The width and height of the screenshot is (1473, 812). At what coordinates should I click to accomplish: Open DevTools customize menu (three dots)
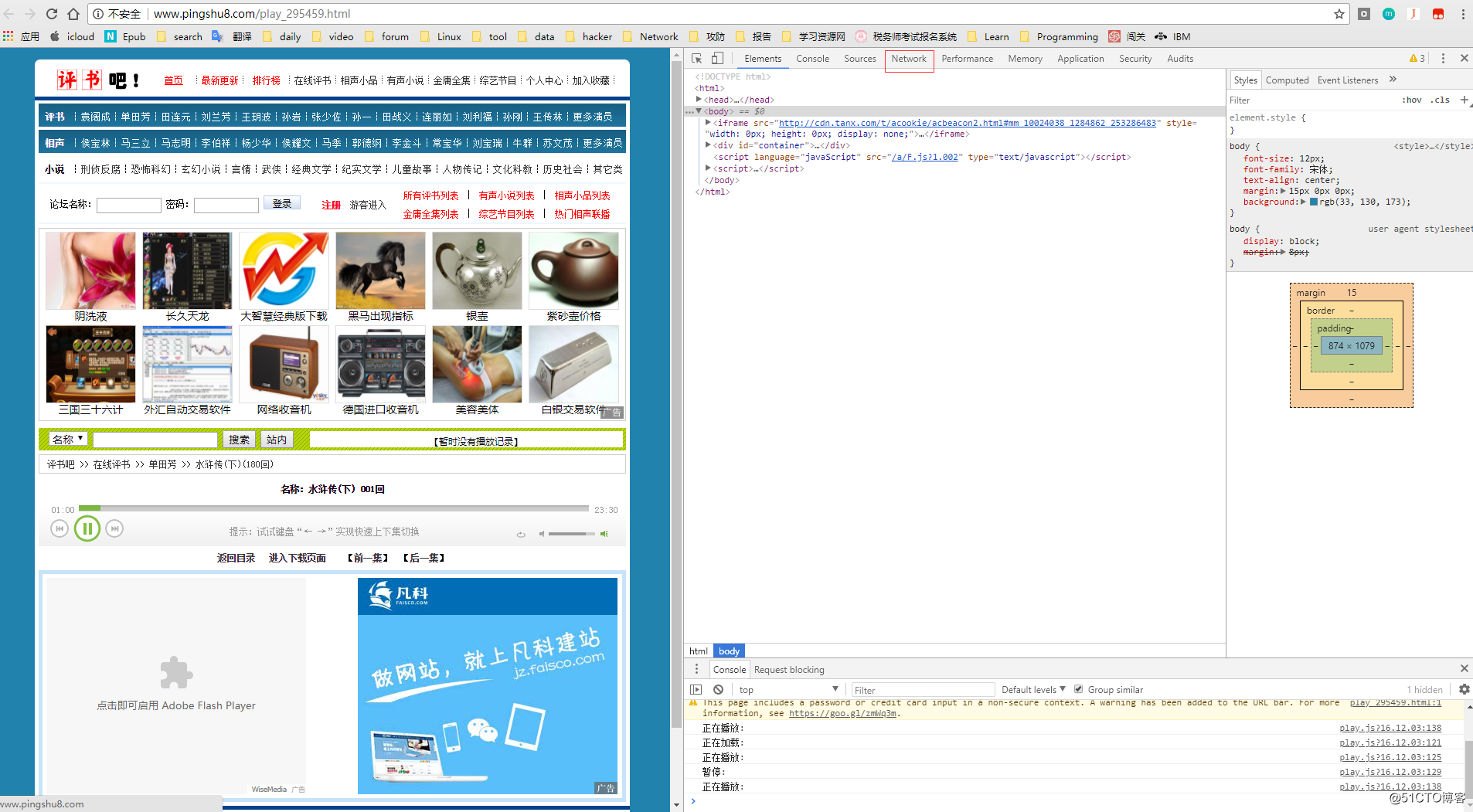point(1443,59)
